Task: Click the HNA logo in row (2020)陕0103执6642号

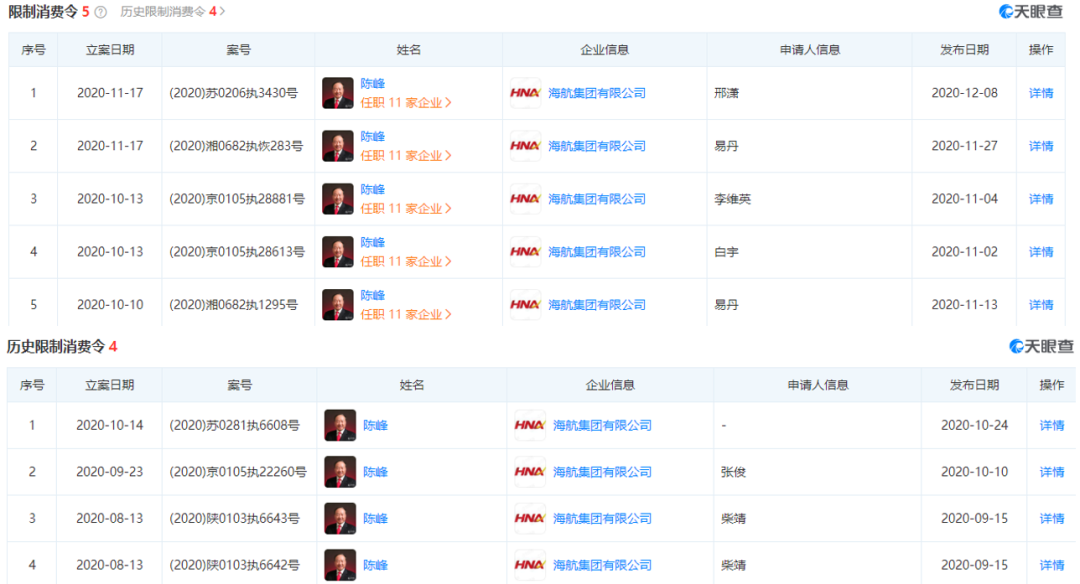Action: coord(530,565)
